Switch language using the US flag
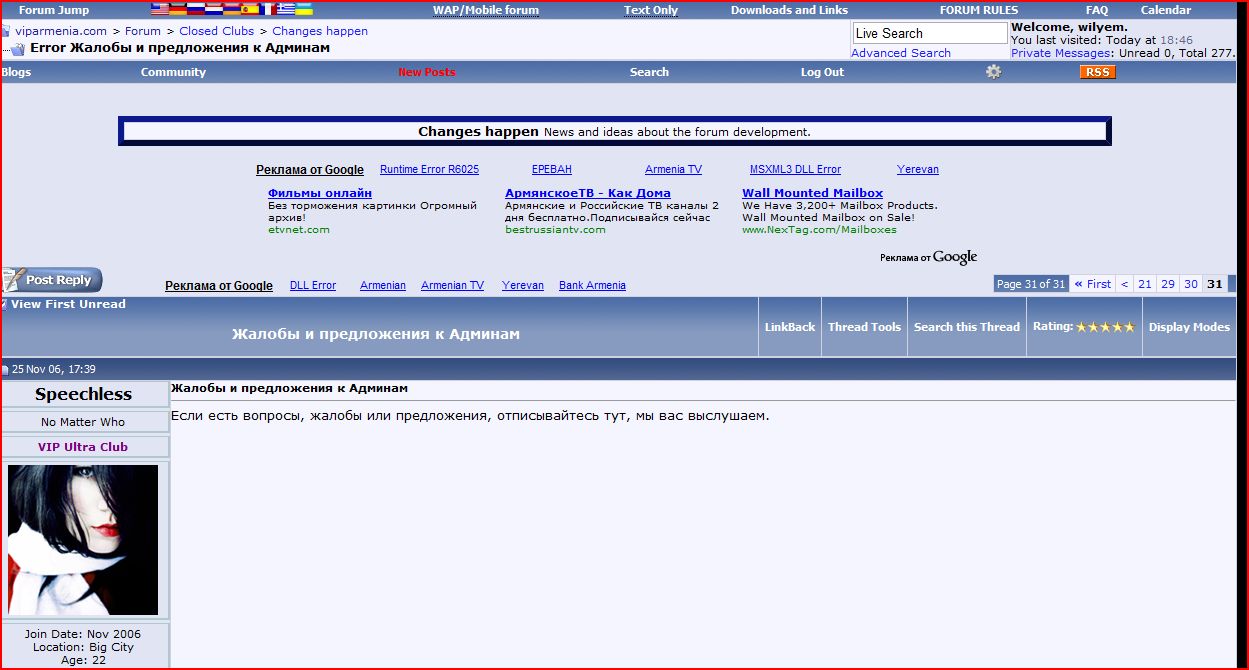The height and width of the screenshot is (670, 1249). (x=159, y=10)
